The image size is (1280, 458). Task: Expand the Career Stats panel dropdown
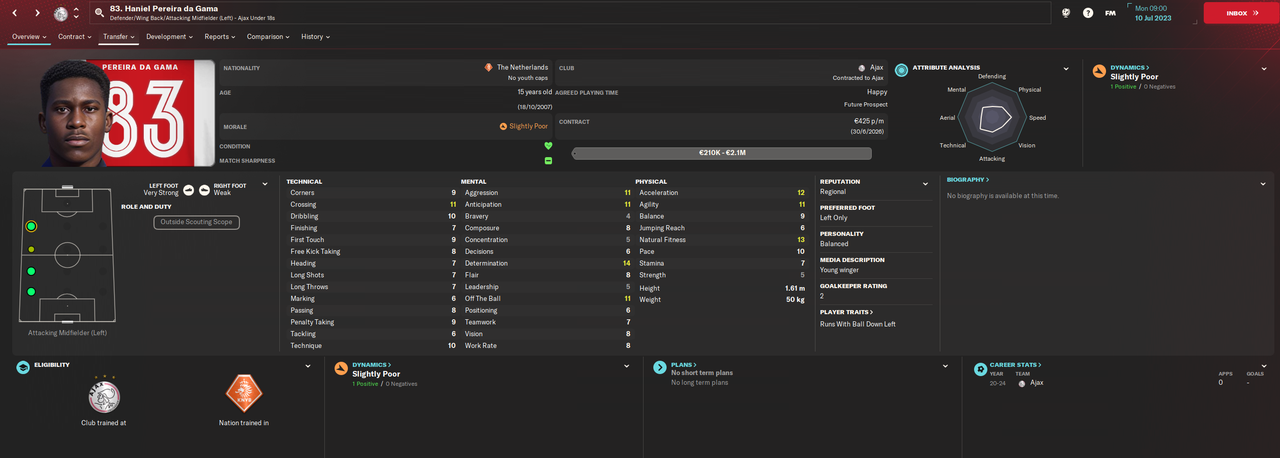tap(1264, 366)
